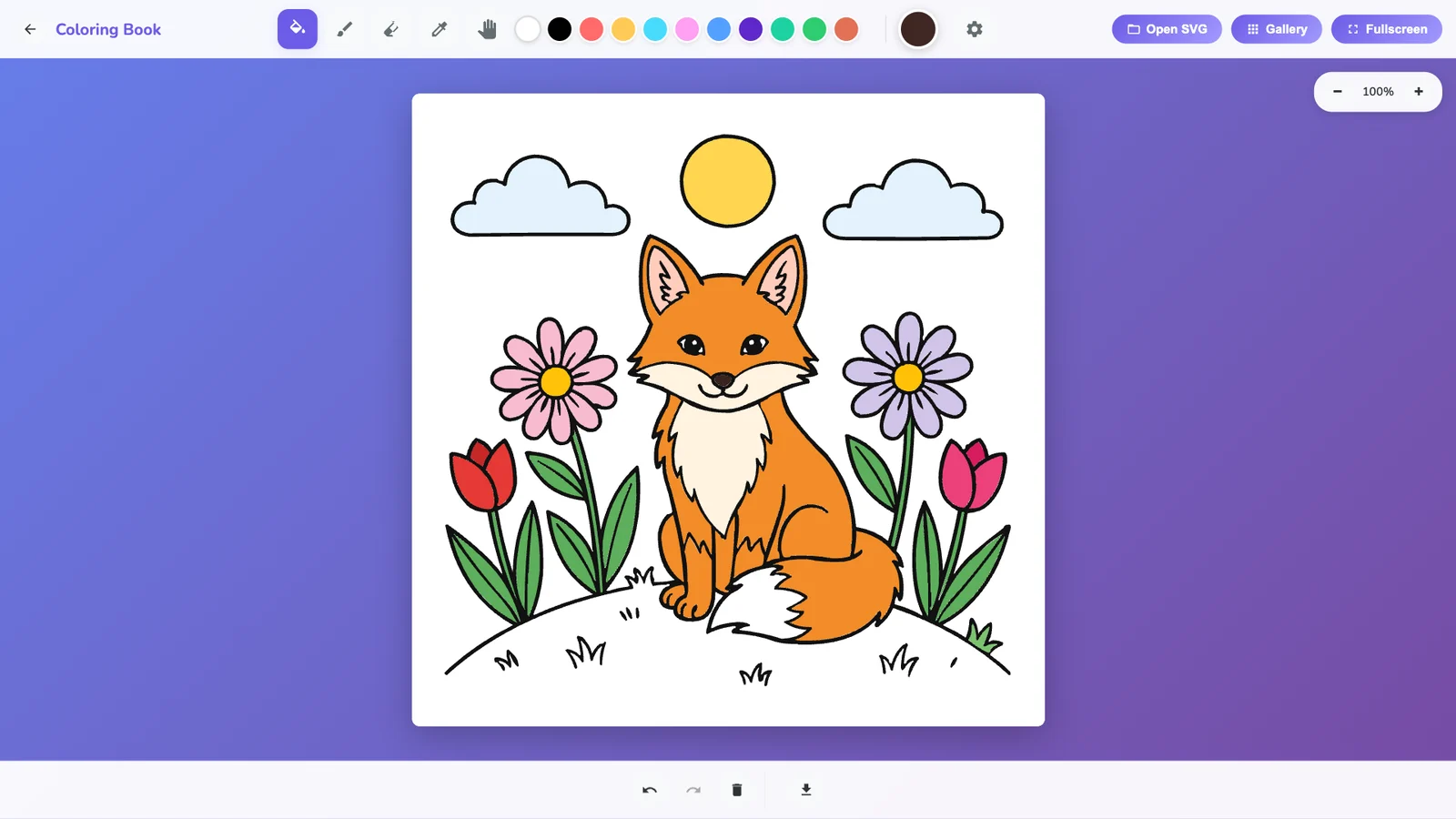Viewport: 1456px width, 819px height.
Task: Activate the hand pan tool
Action: pyautogui.click(x=488, y=29)
